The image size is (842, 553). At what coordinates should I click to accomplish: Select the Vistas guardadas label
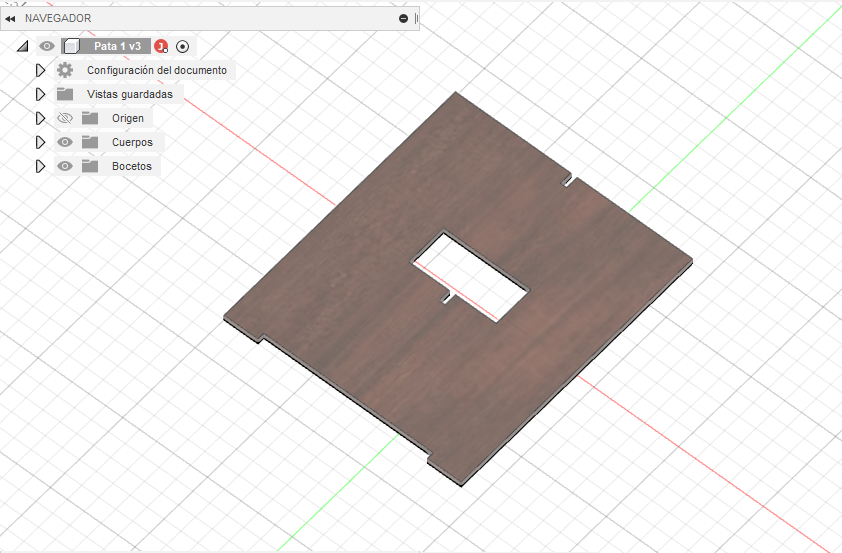130,94
